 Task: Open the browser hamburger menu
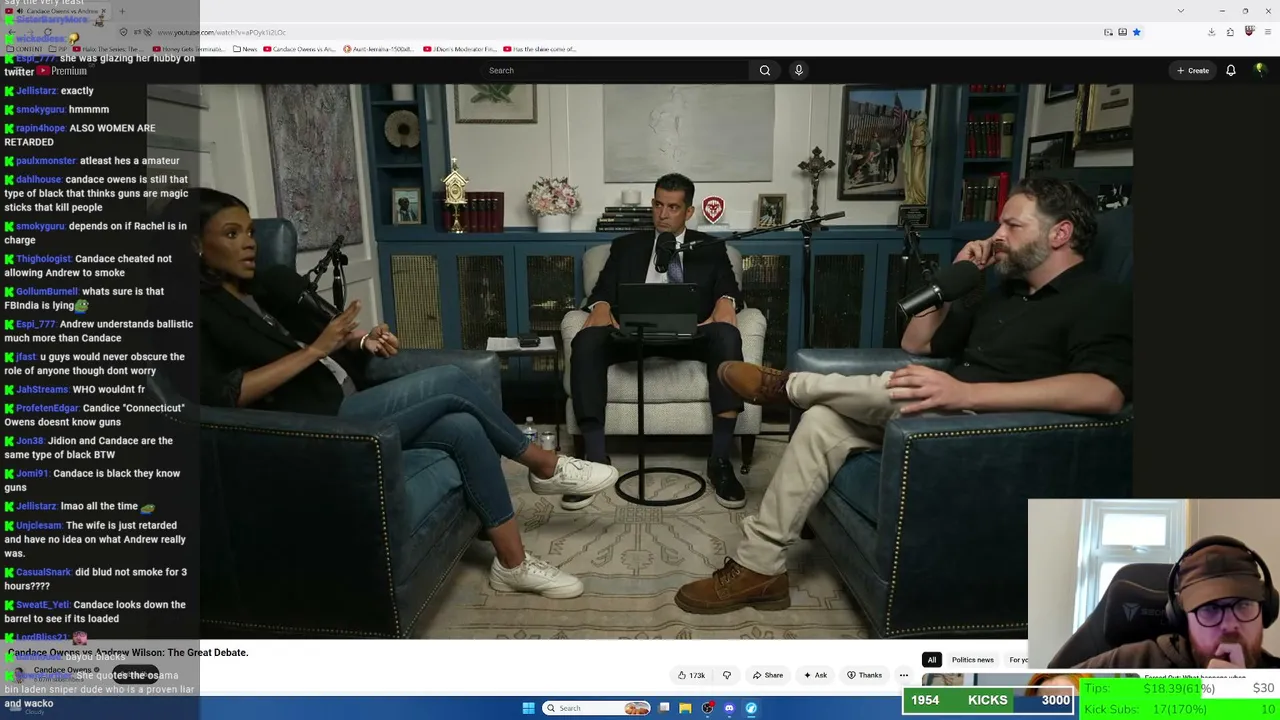(1267, 32)
